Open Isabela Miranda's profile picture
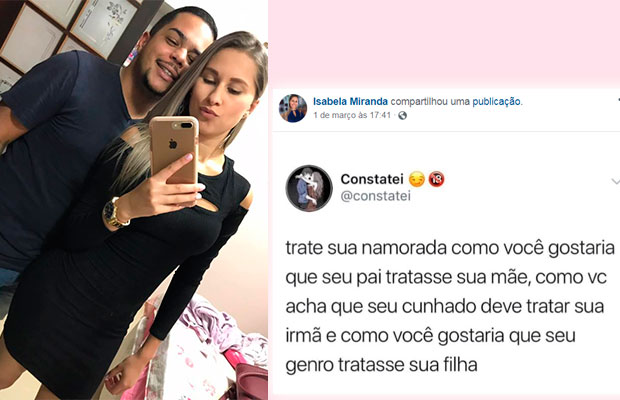620x400 pixels. click(x=293, y=108)
